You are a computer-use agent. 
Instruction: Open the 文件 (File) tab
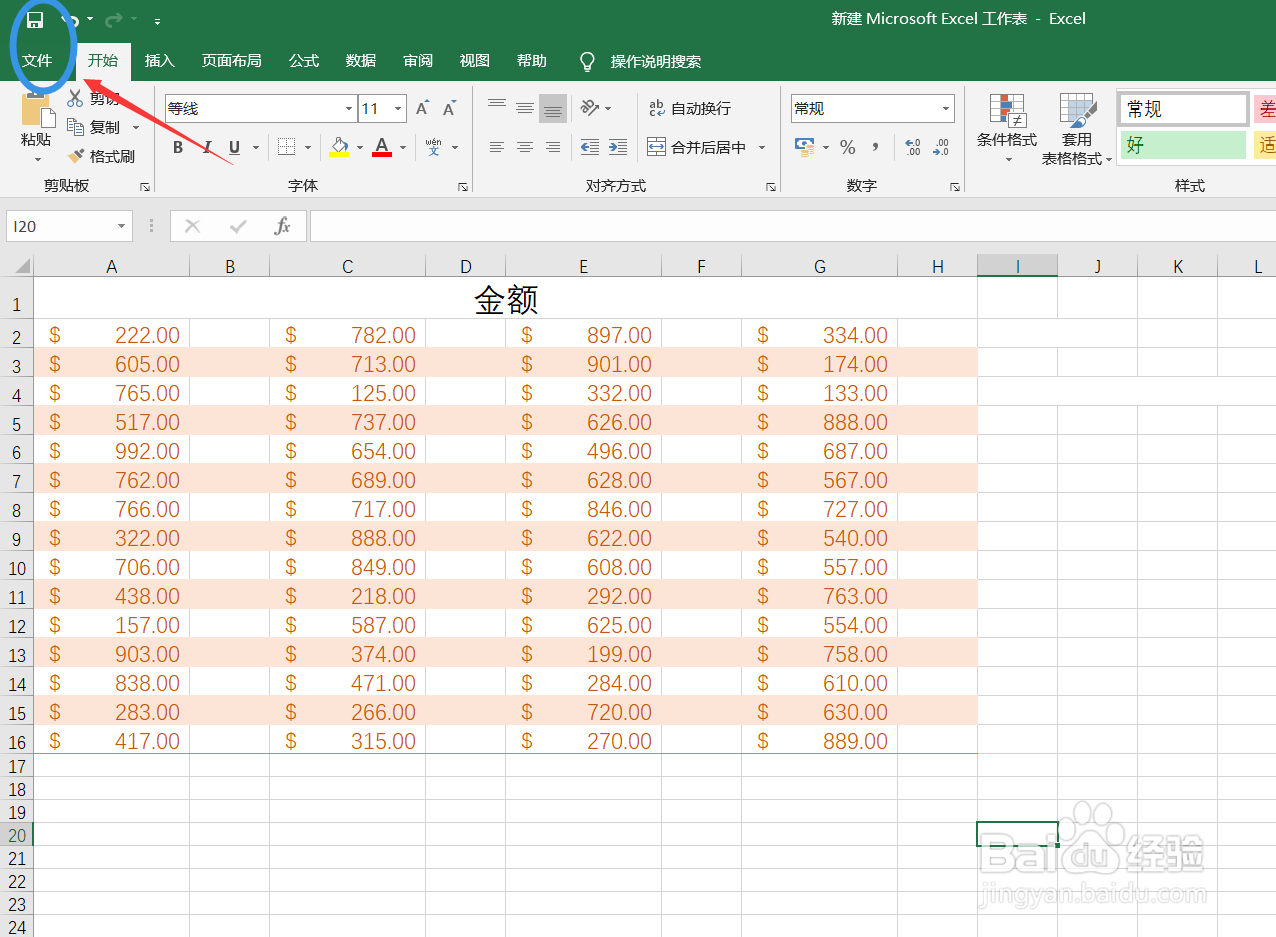click(37, 60)
